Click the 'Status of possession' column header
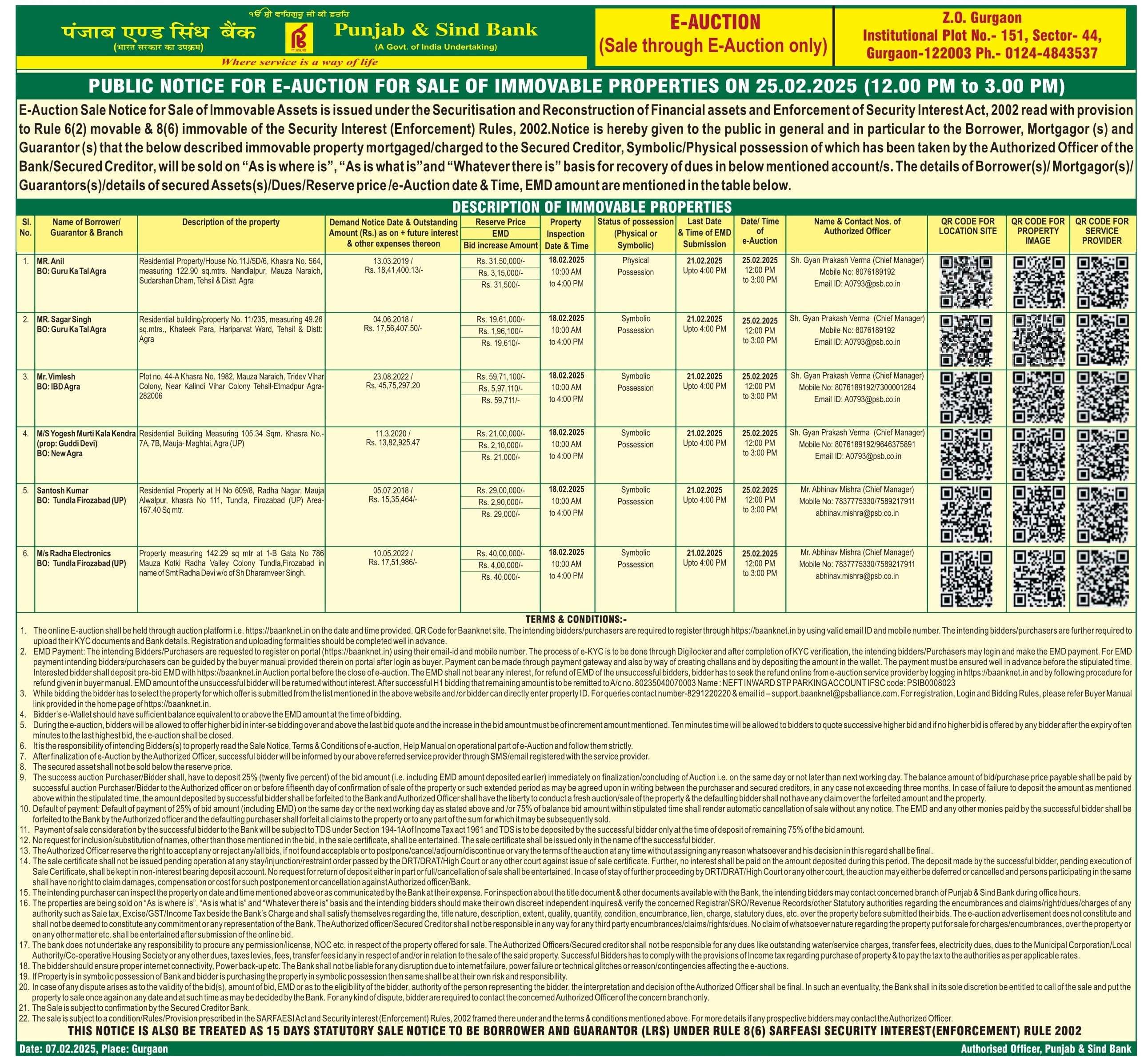The image size is (1148, 1057). pos(636,233)
